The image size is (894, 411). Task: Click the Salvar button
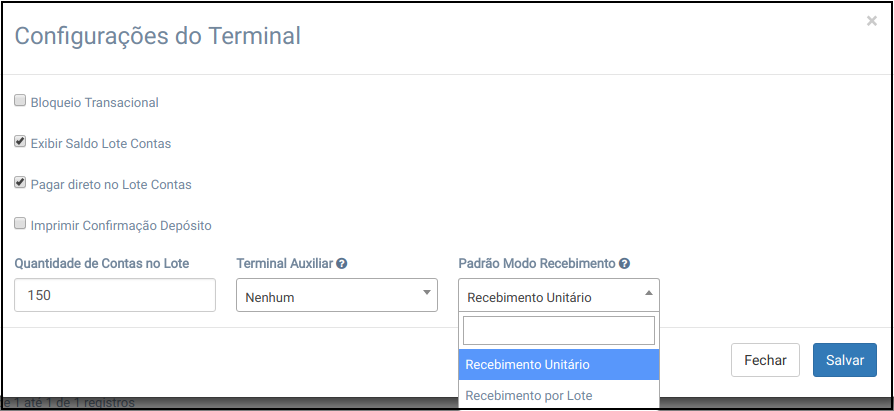click(844, 360)
